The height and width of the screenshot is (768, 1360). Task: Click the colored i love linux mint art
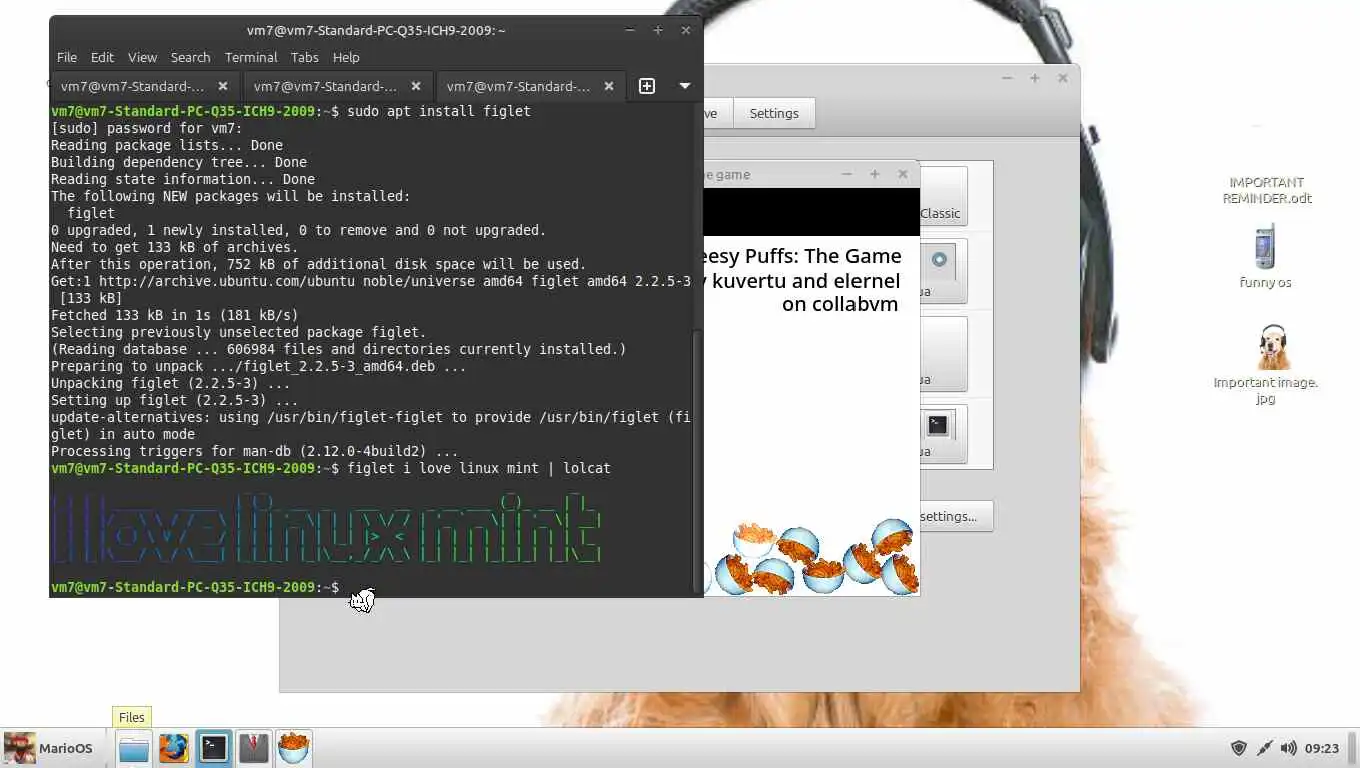[325, 528]
